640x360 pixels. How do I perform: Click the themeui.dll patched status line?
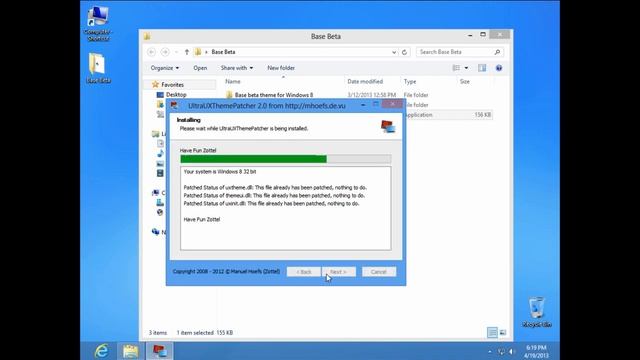pyautogui.click(x=274, y=196)
